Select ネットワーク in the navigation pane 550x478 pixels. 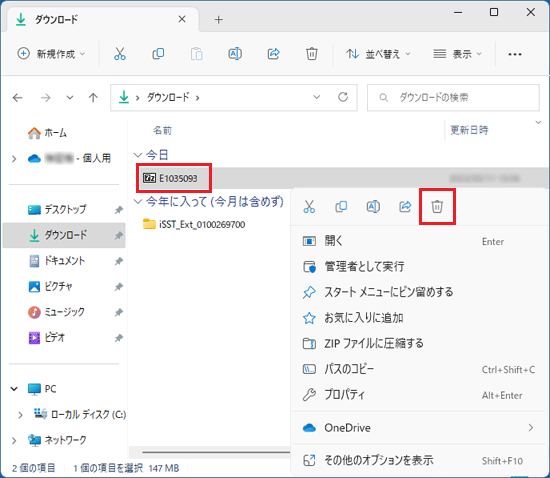click(x=57, y=440)
